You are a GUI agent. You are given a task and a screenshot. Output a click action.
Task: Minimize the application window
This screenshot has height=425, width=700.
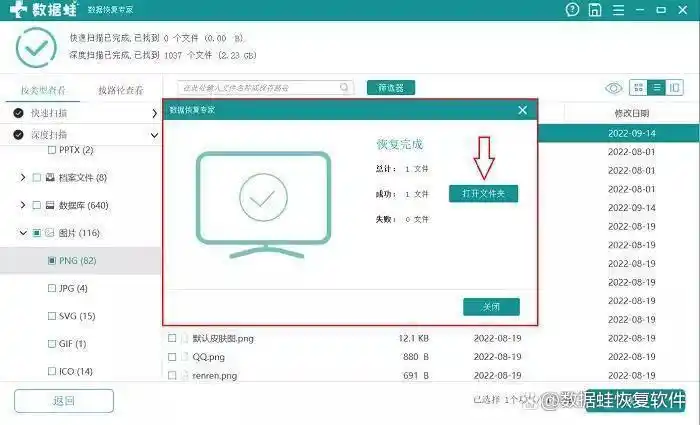pos(640,9)
